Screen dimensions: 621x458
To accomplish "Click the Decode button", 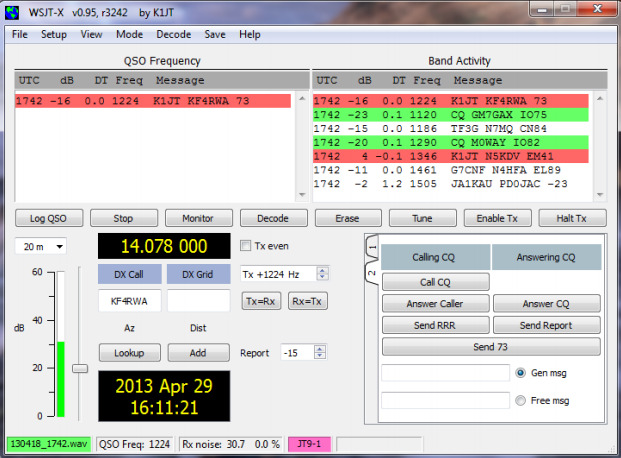I will pyautogui.click(x=273, y=218).
